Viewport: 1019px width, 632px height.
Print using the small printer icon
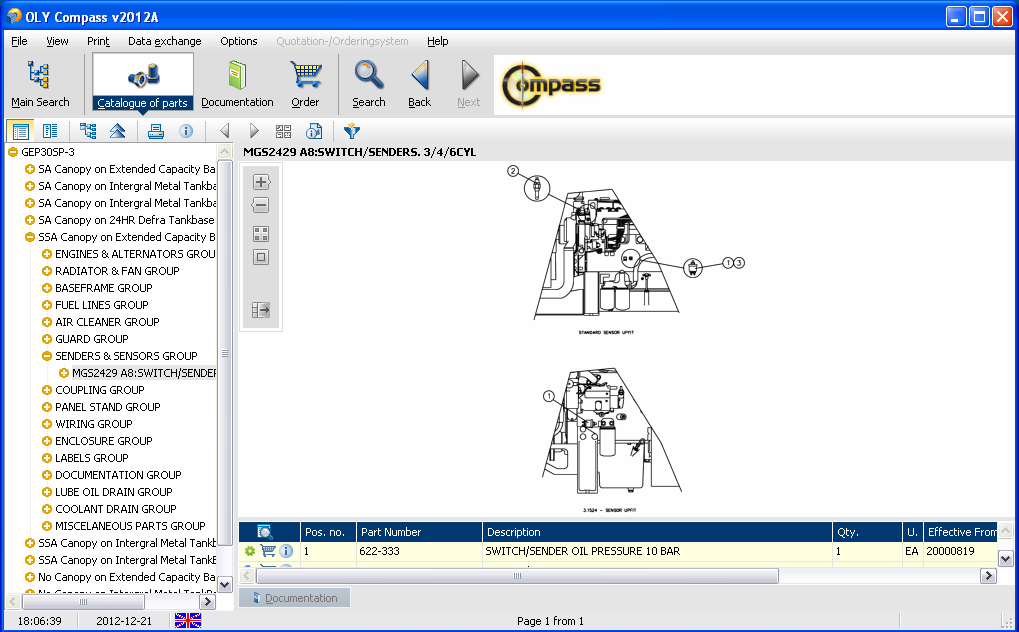point(156,131)
